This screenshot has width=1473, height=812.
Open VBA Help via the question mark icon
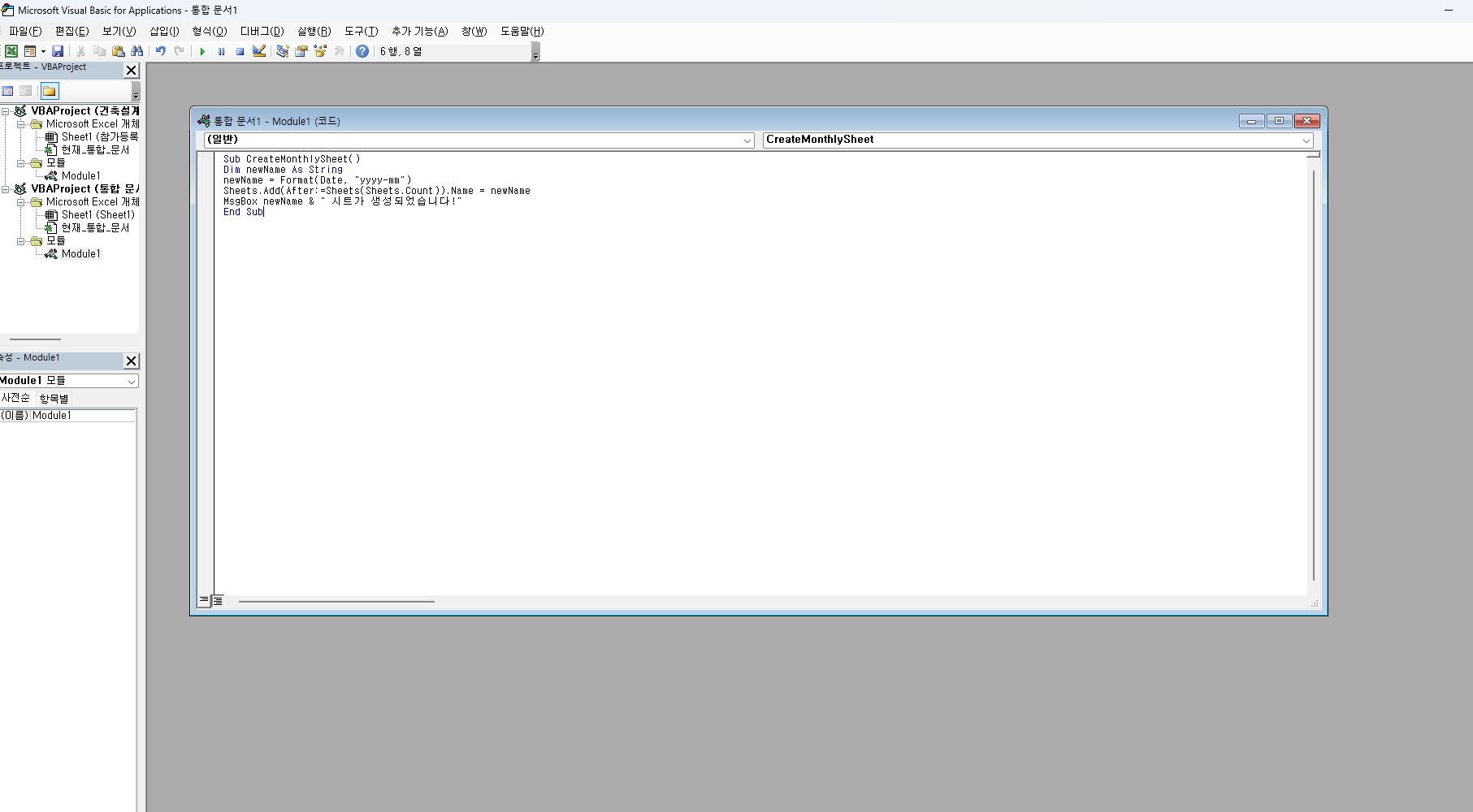pyautogui.click(x=361, y=50)
